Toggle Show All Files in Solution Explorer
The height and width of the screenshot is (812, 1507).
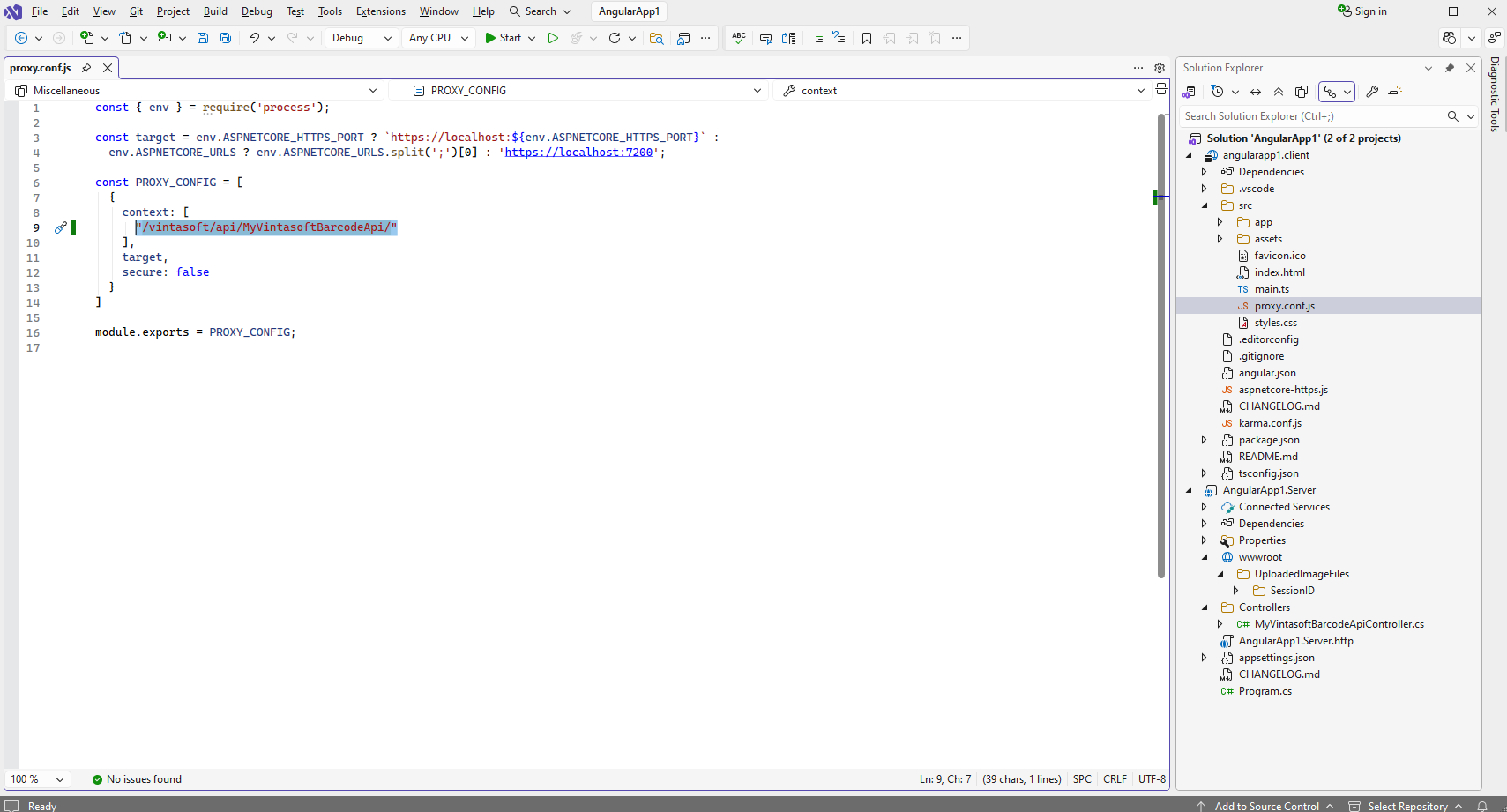click(1302, 92)
